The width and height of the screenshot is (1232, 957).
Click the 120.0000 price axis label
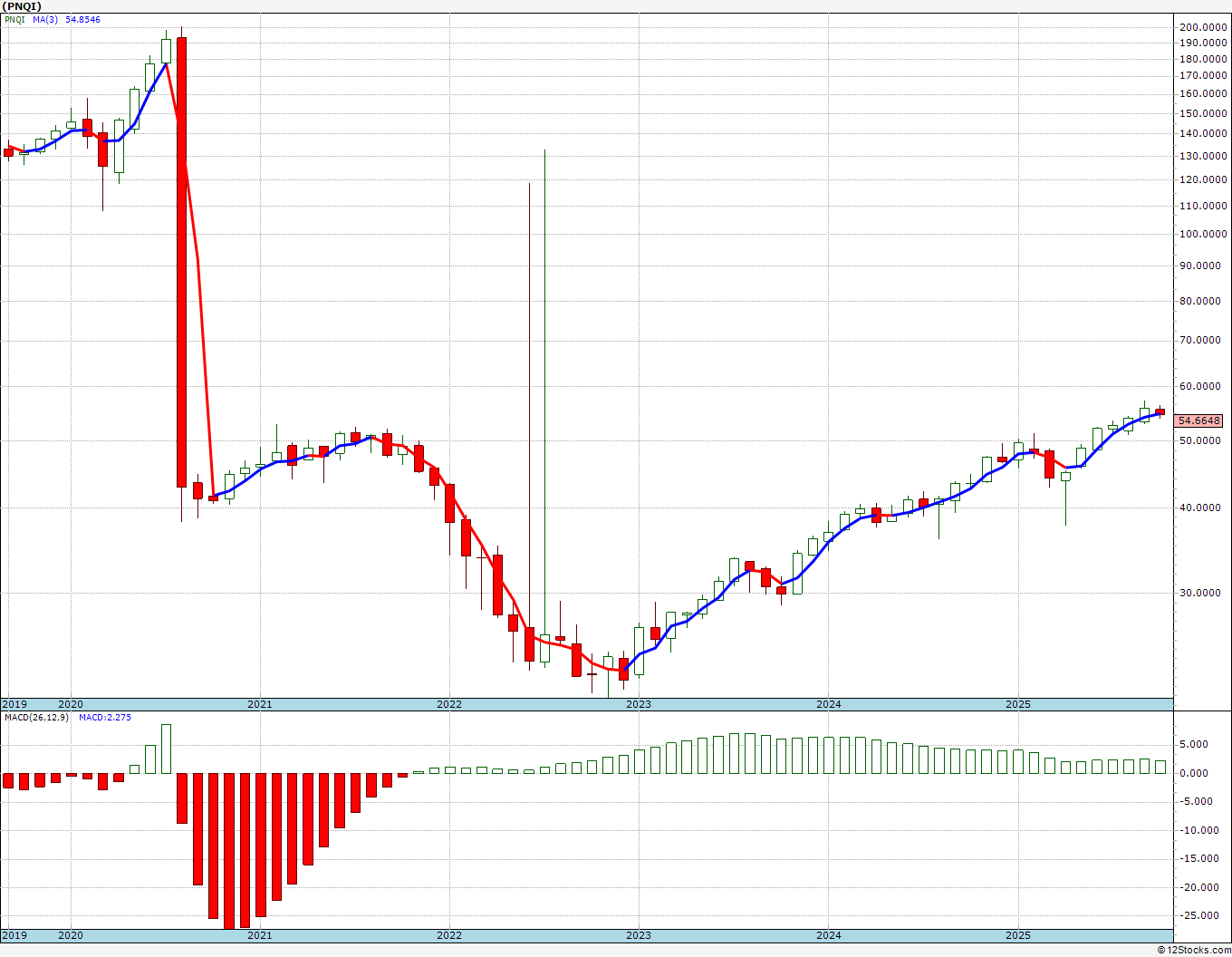point(1202,179)
